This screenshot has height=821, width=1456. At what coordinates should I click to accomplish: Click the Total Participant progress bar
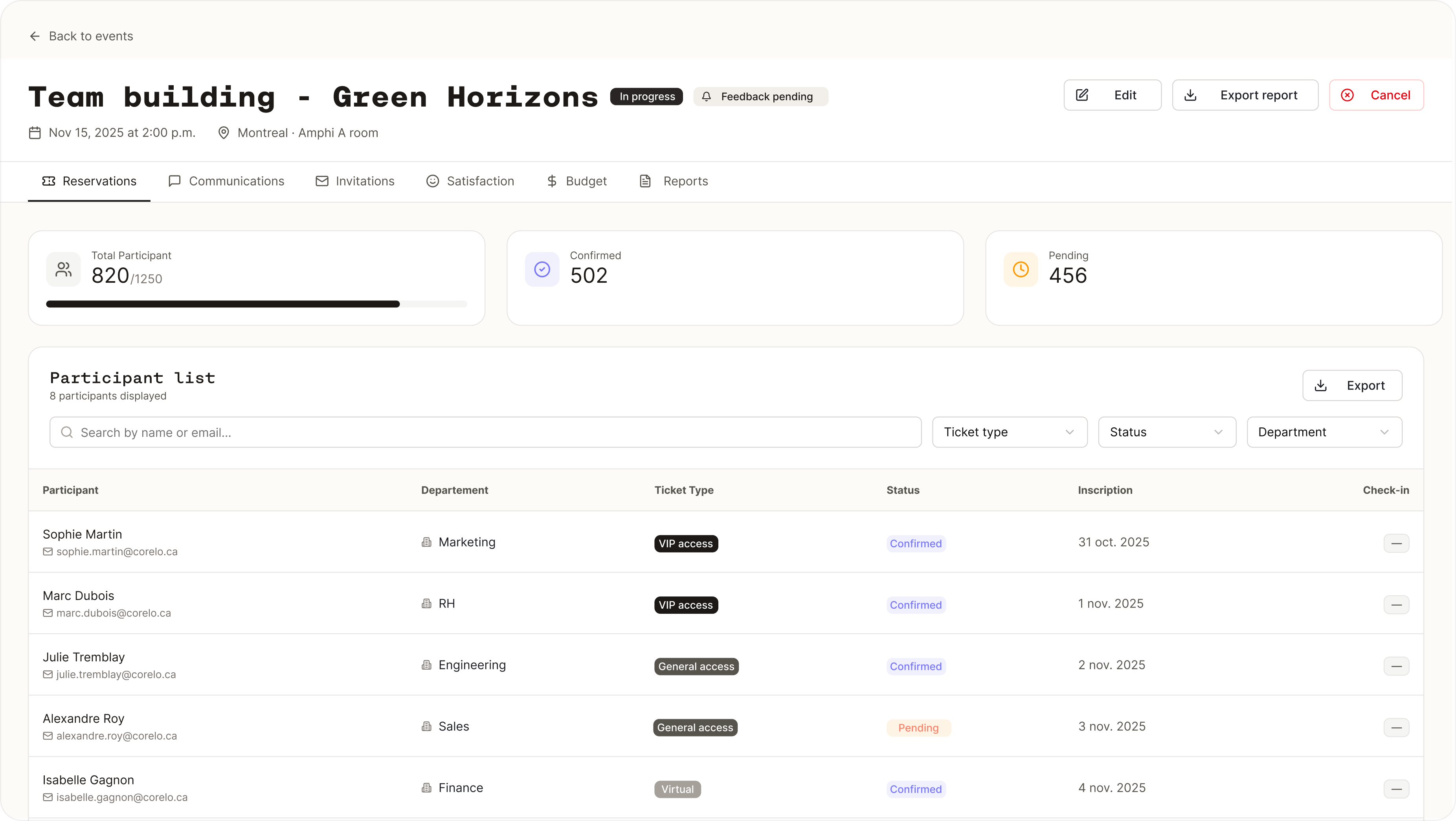(x=257, y=304)
